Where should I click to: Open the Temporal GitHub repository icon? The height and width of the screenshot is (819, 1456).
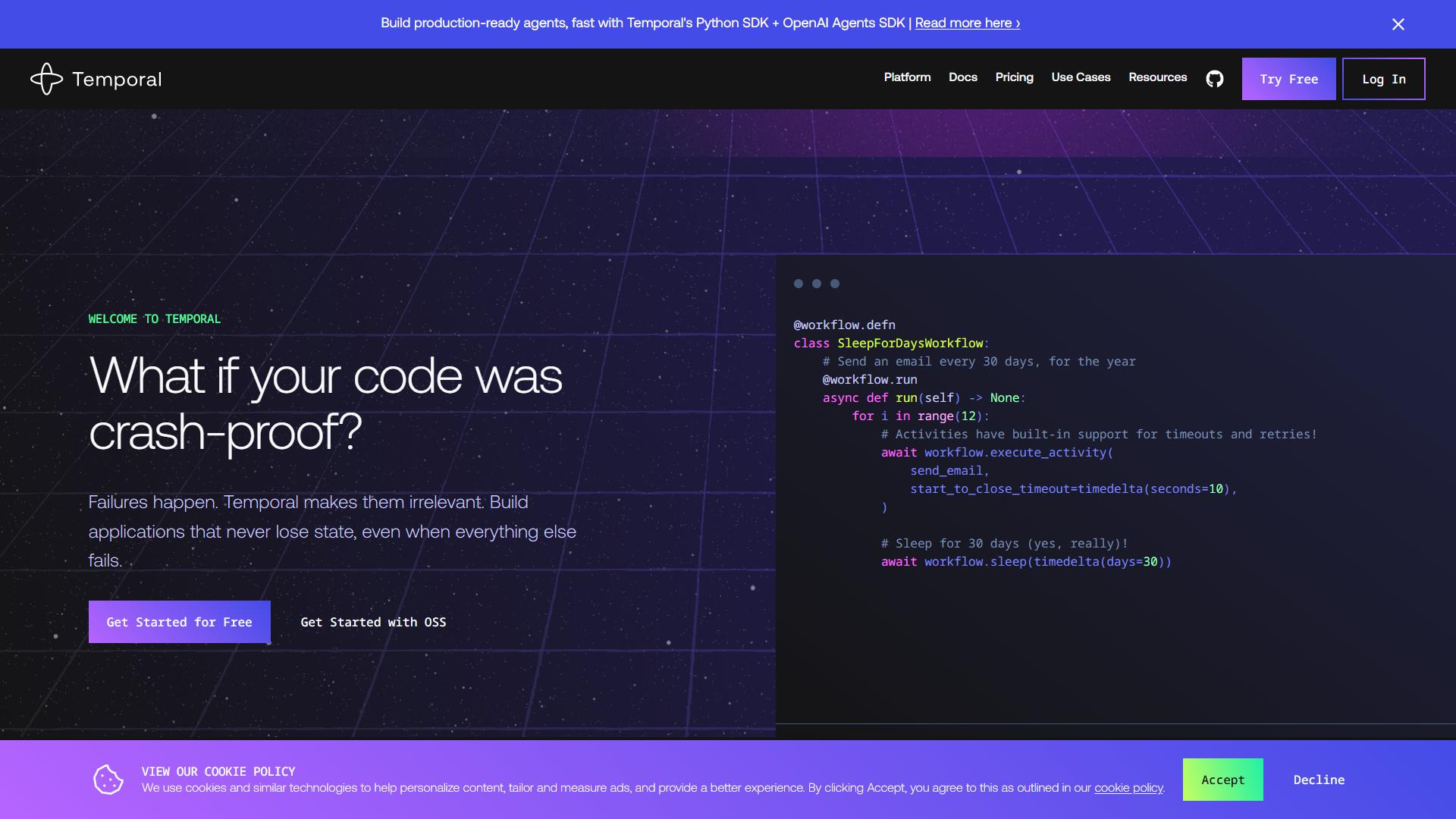tap(1214, 79)
